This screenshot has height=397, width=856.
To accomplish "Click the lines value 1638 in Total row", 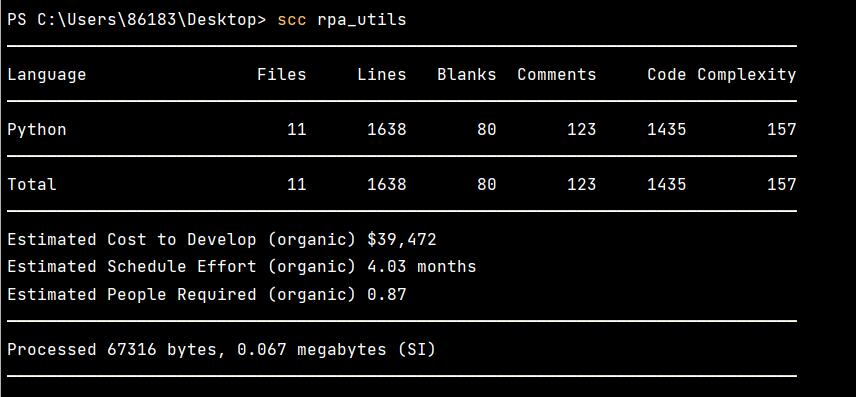I will [x=387, y=184].
